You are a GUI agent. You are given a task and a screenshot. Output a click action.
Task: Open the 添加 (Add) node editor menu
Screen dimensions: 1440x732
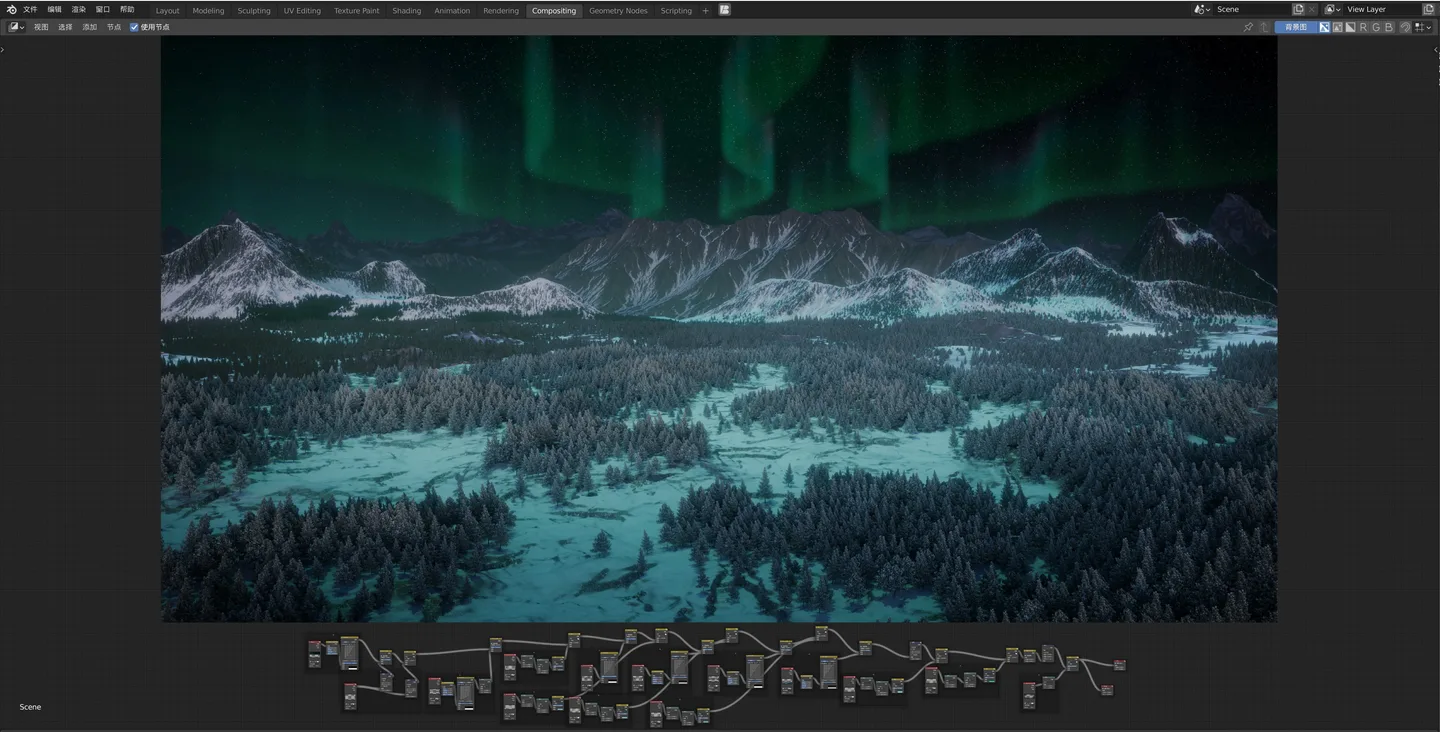click(89, 27)
